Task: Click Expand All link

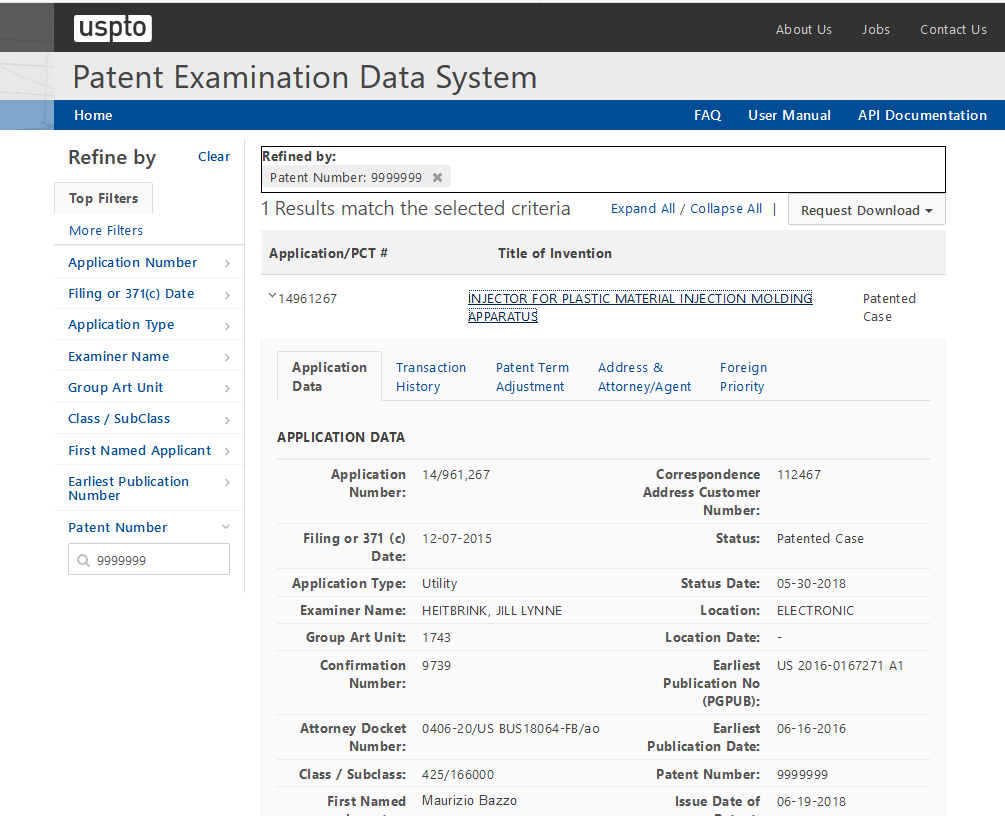Action: (x=643, y=209)
